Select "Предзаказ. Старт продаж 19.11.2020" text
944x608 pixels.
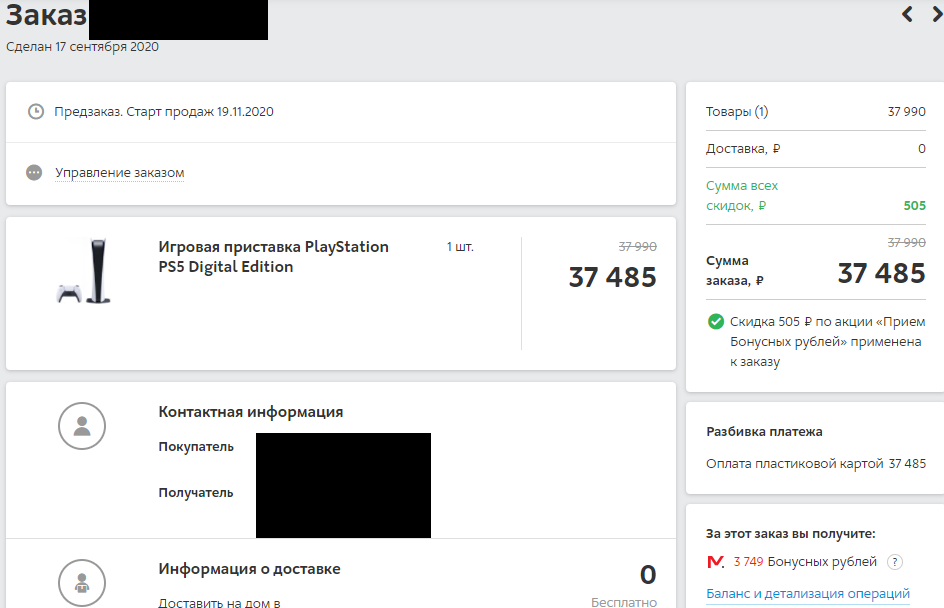[164, 112]
